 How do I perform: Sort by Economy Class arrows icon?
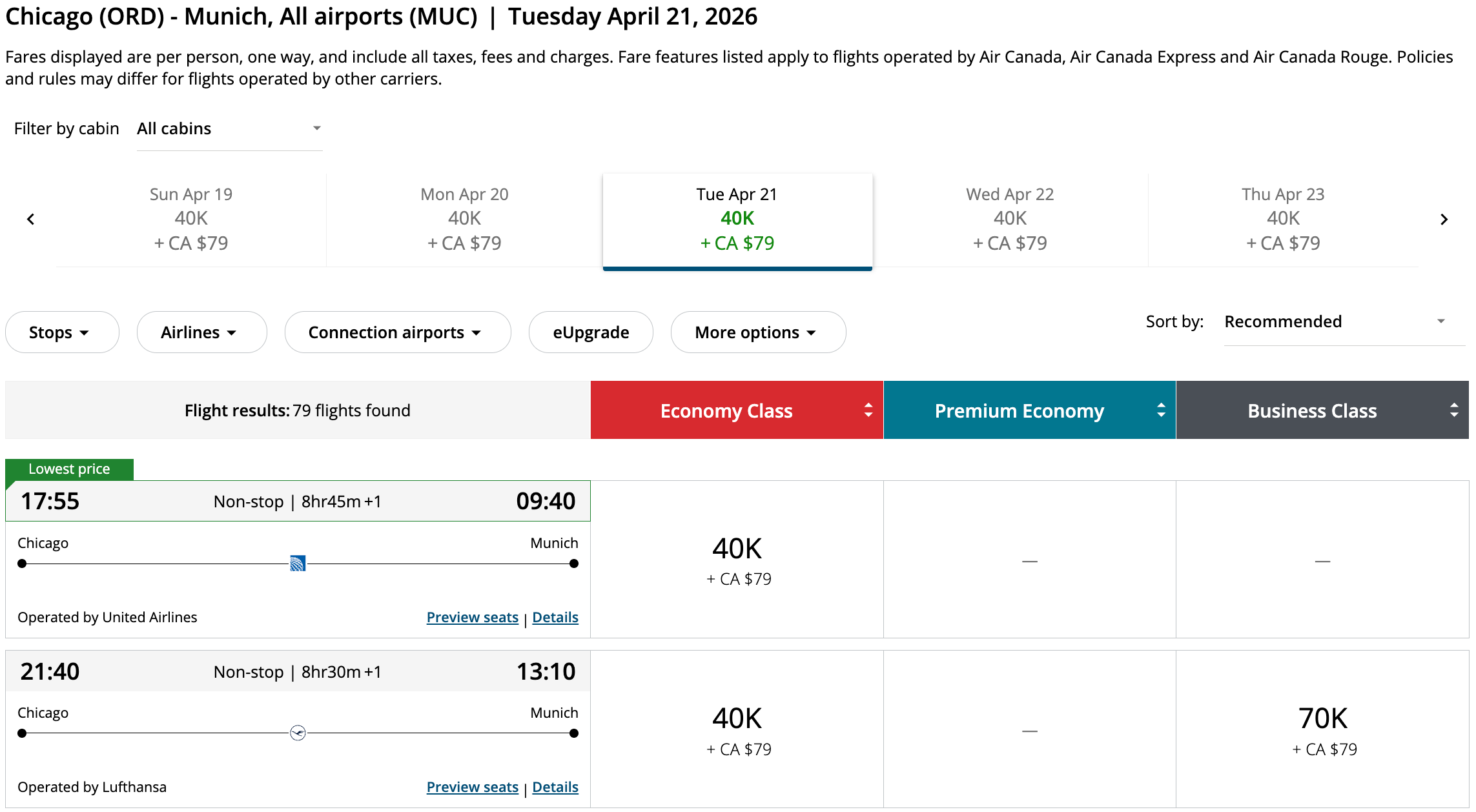(868, 411)
